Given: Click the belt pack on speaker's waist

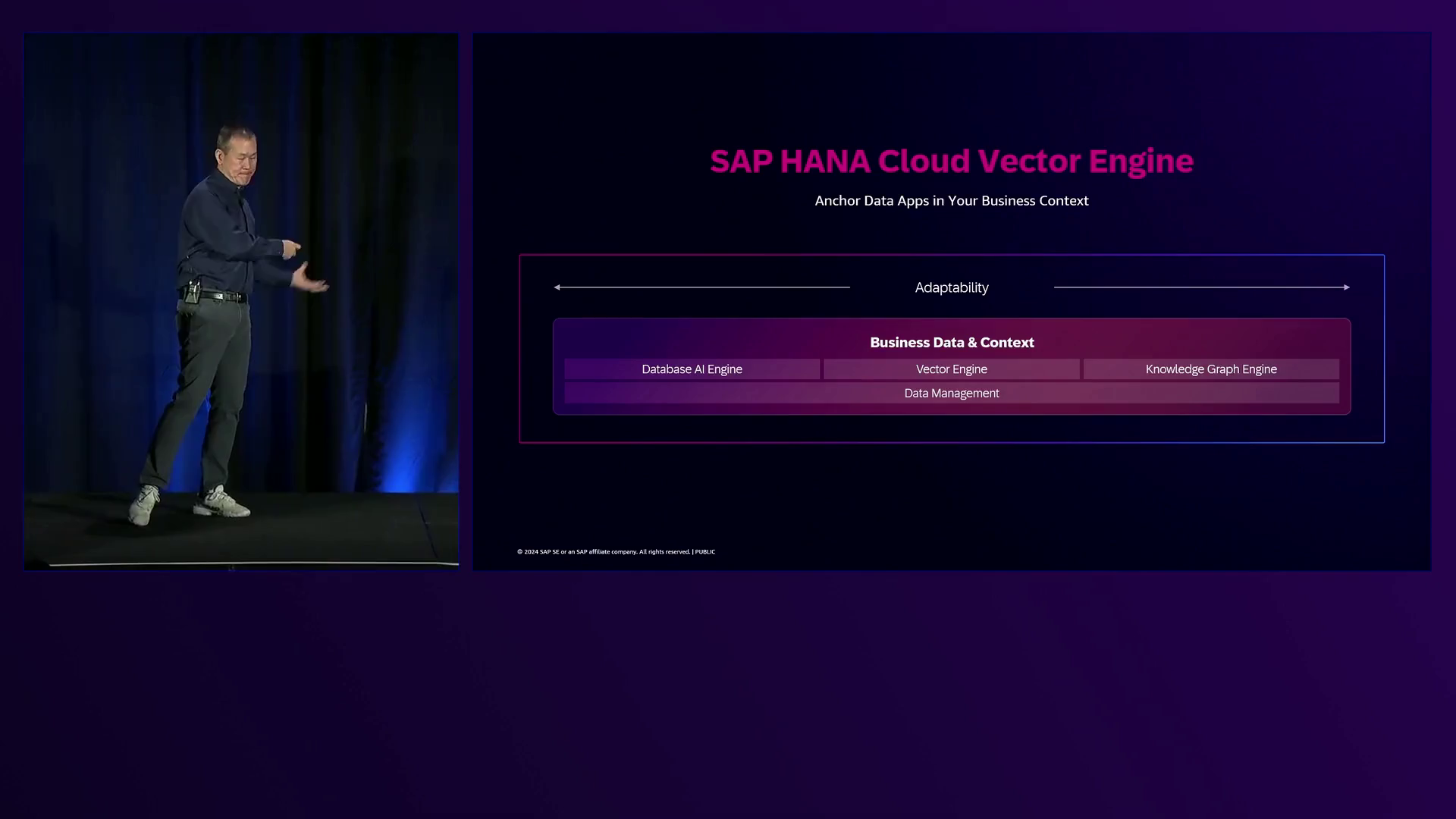Looking at the screenshot, I should (x=193, y=291).
